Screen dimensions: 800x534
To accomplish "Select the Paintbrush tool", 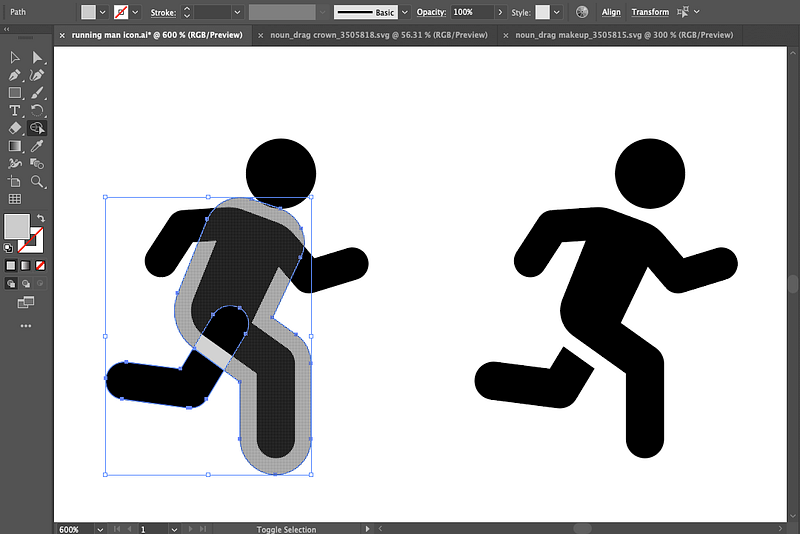I will coord(37,92).
